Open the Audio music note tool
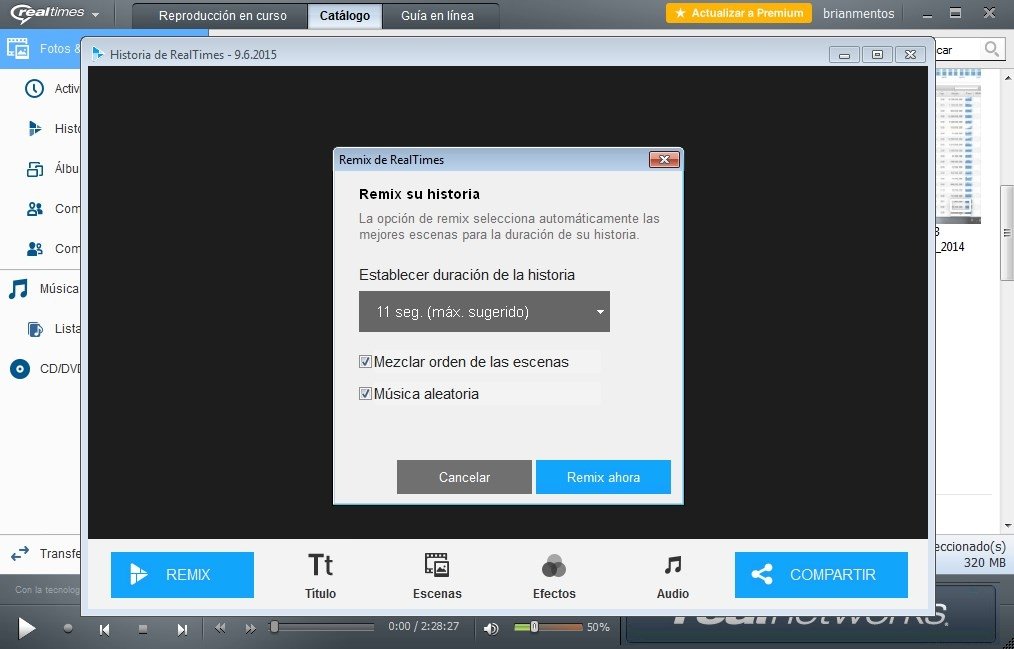This screenshot has height=649, width=1014. 673,575
